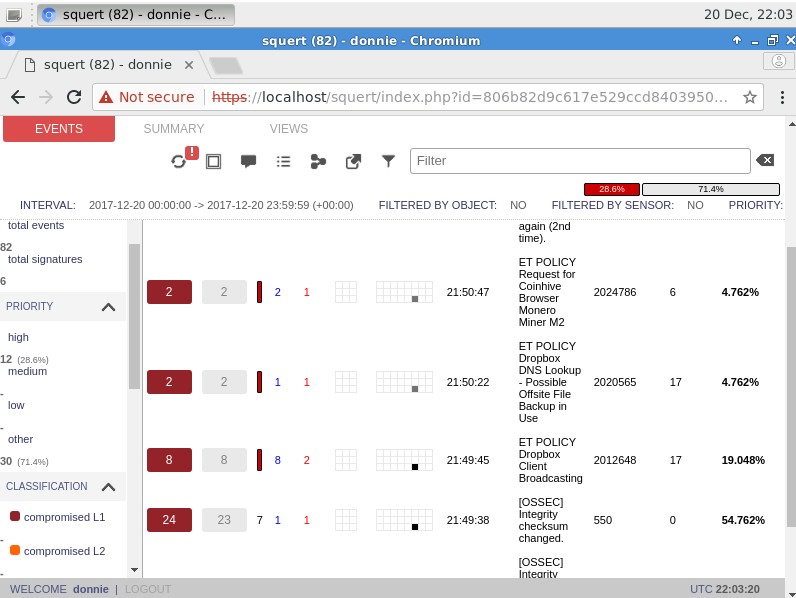Select the compromised L1 red swatch
The image size is (796, 598).
tap(15, 516)
